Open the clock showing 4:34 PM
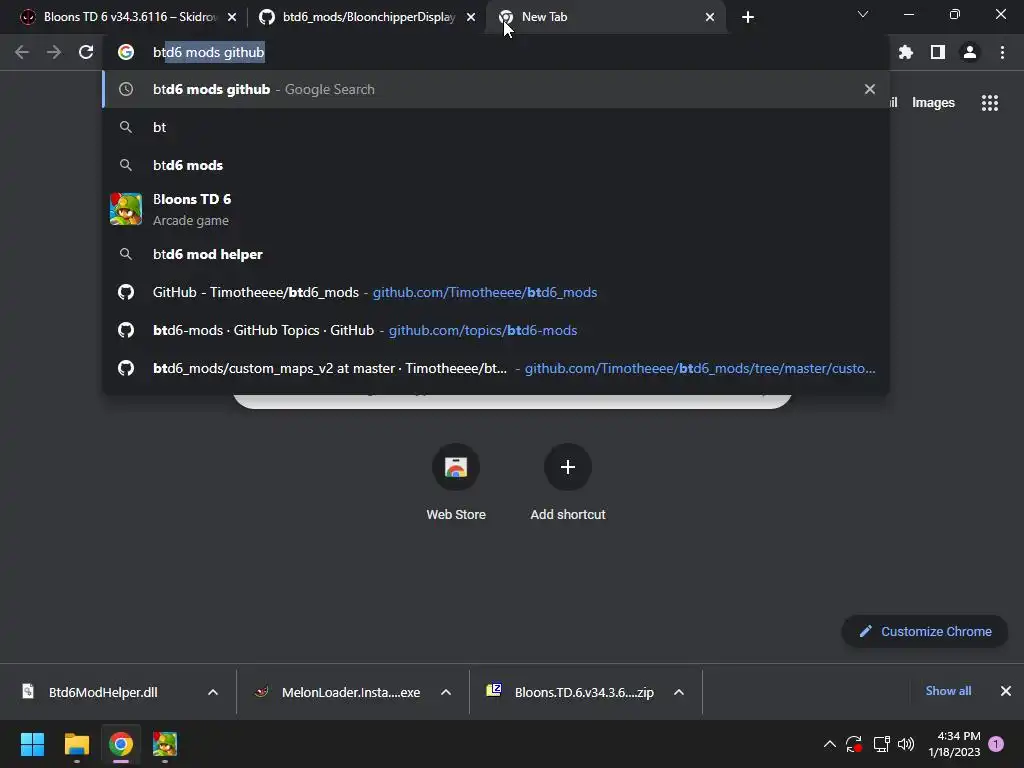Viewport: 1024px width, 768px height. (x=954, y=744)
